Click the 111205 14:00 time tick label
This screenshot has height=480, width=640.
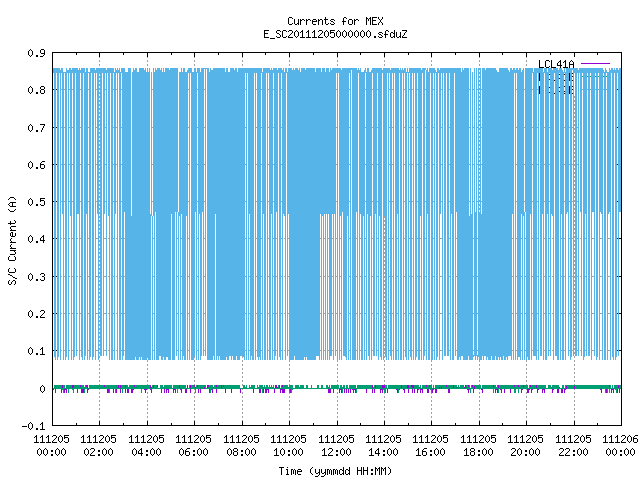tap(383, 446)
